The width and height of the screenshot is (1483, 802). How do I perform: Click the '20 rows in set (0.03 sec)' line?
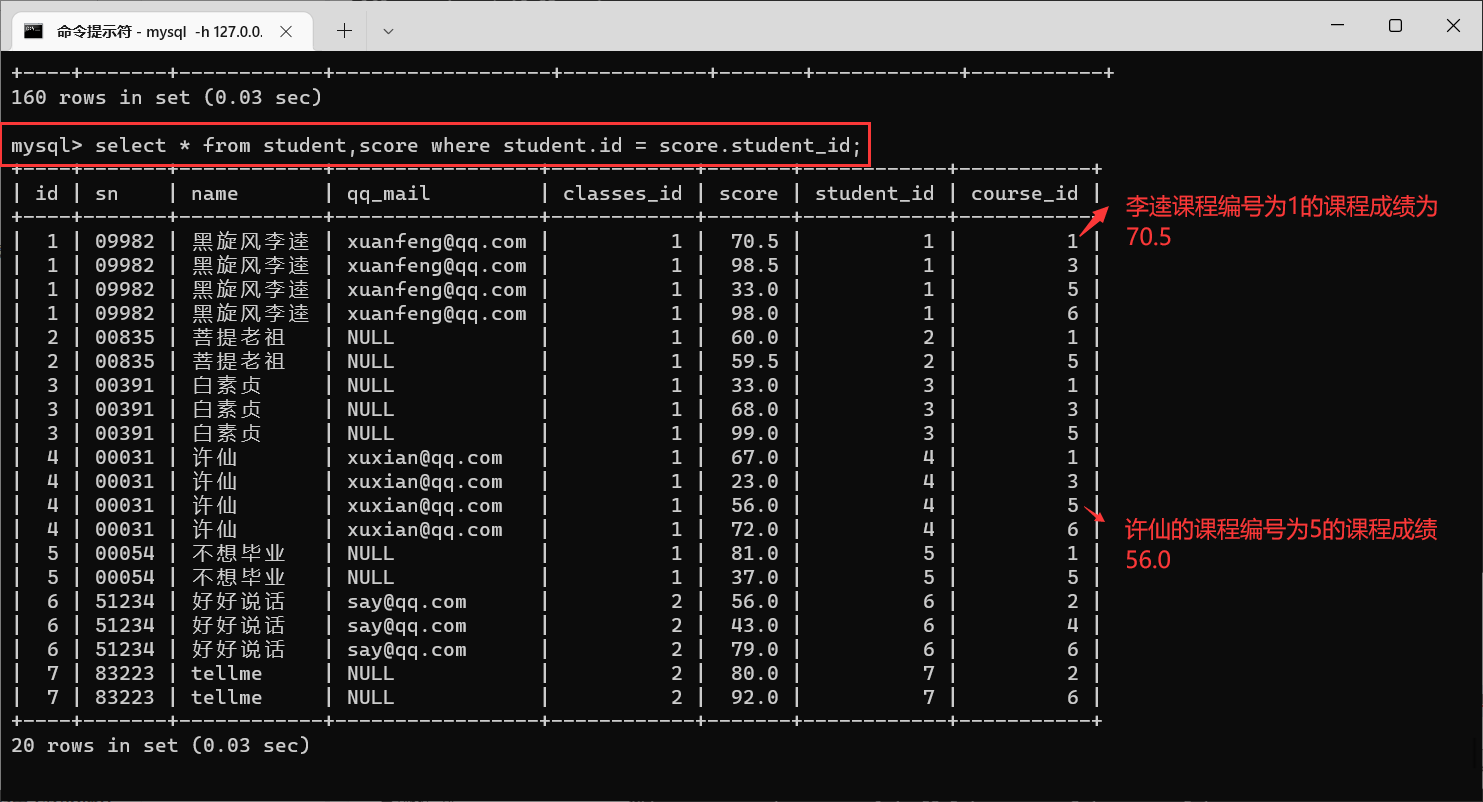coord(160,746)
